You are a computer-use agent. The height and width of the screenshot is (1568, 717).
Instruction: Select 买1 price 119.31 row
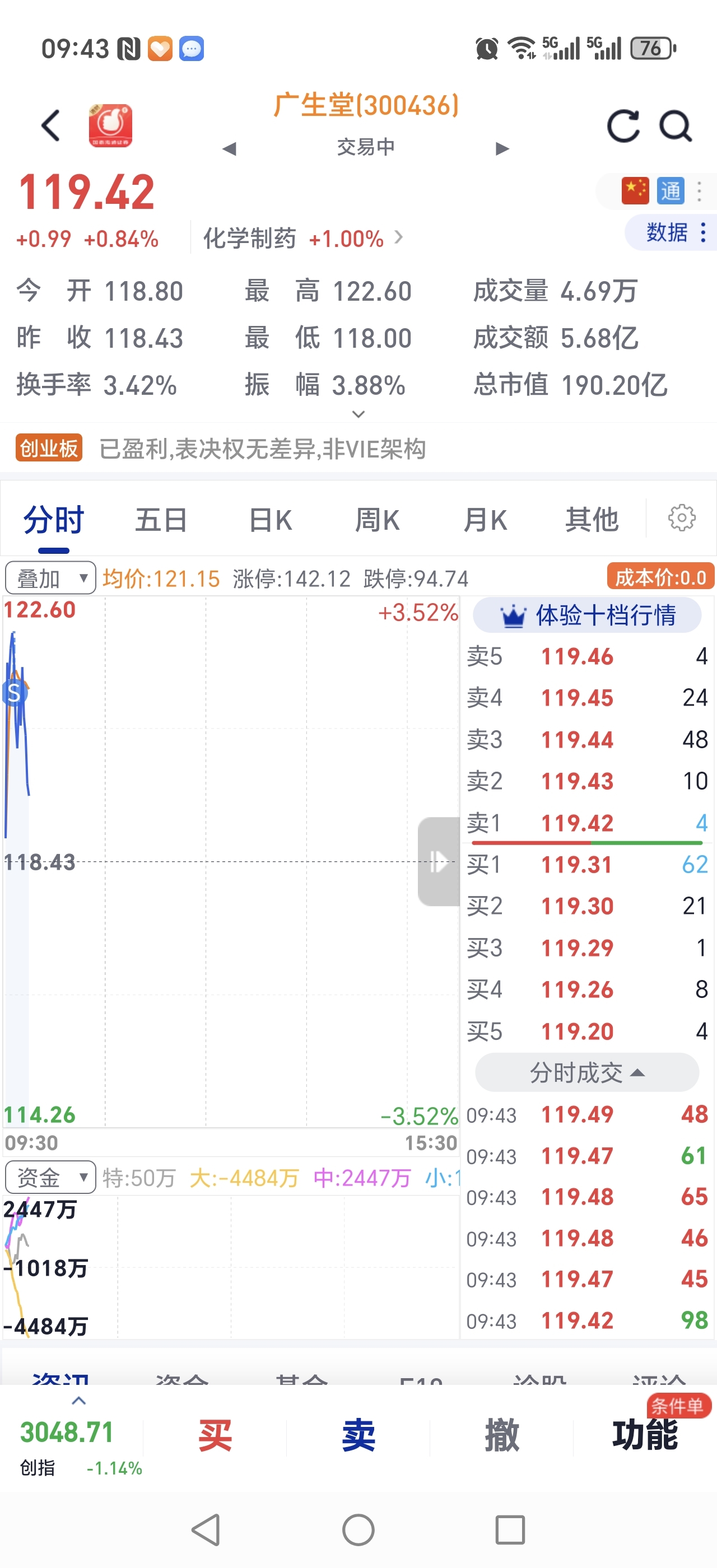(x=586, y=864)
